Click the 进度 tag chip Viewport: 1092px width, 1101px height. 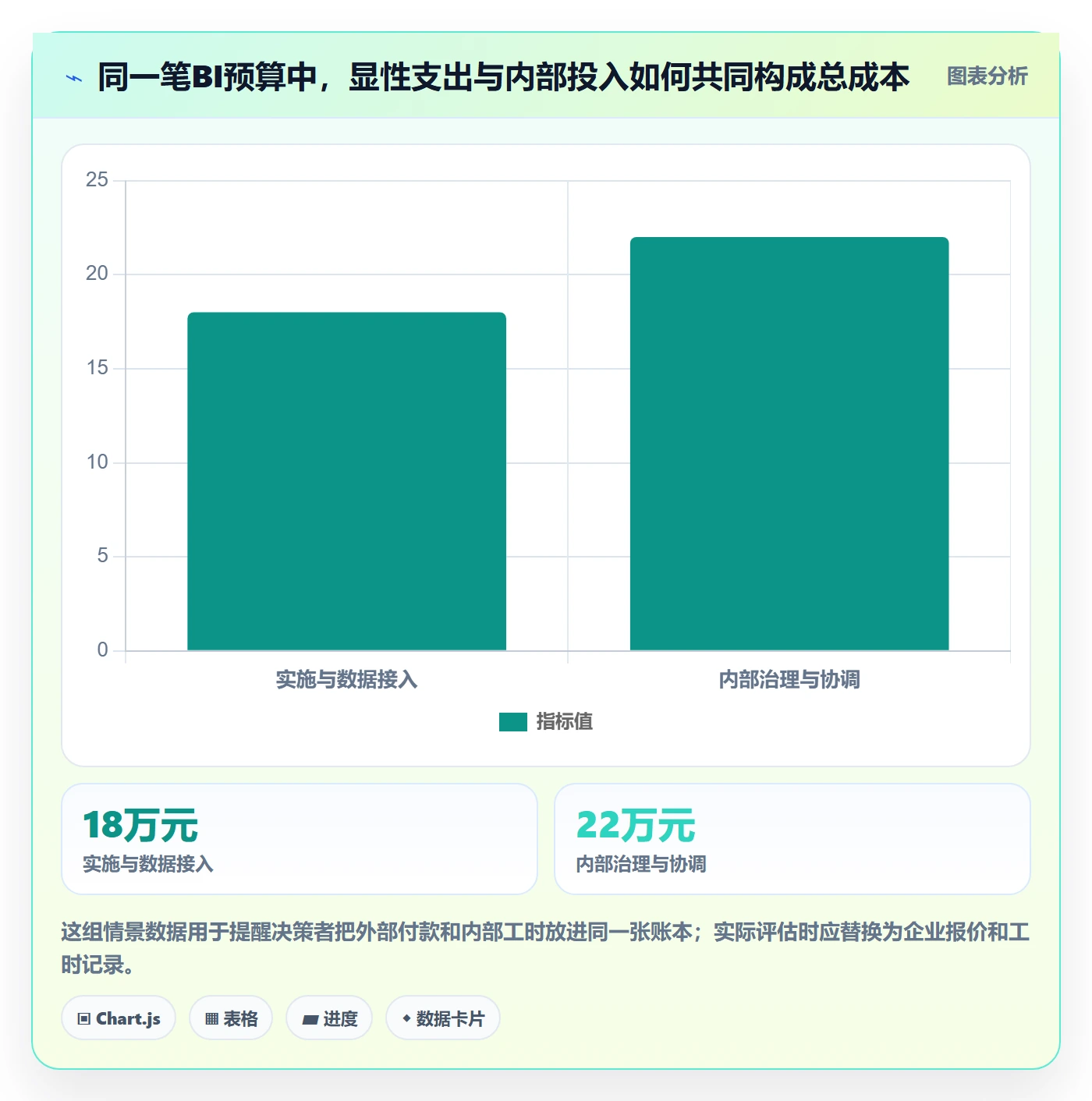[329, 1018]
